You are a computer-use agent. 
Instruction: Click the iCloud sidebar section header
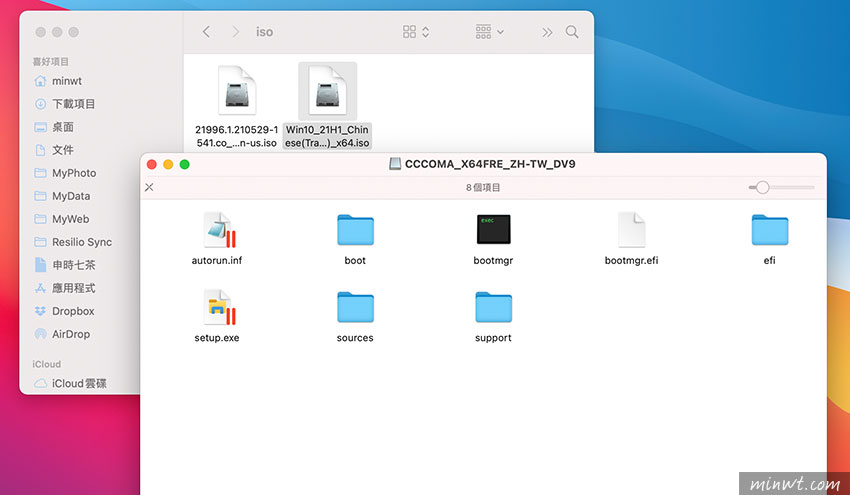(x=47, y=364)
